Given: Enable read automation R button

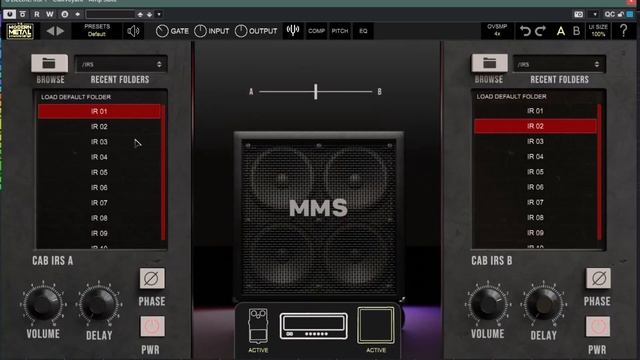Looking at the screenshot, I should [x=37, y=14].
